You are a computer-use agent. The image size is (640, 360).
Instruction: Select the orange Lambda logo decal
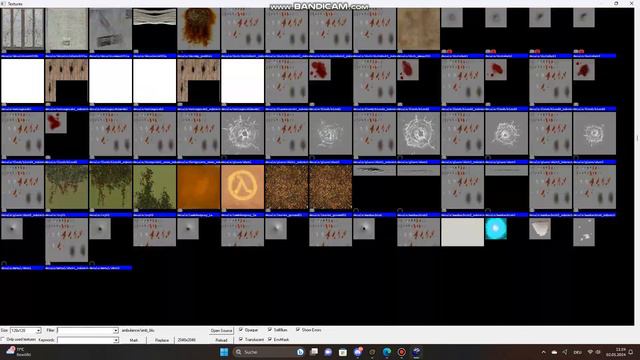242,187
